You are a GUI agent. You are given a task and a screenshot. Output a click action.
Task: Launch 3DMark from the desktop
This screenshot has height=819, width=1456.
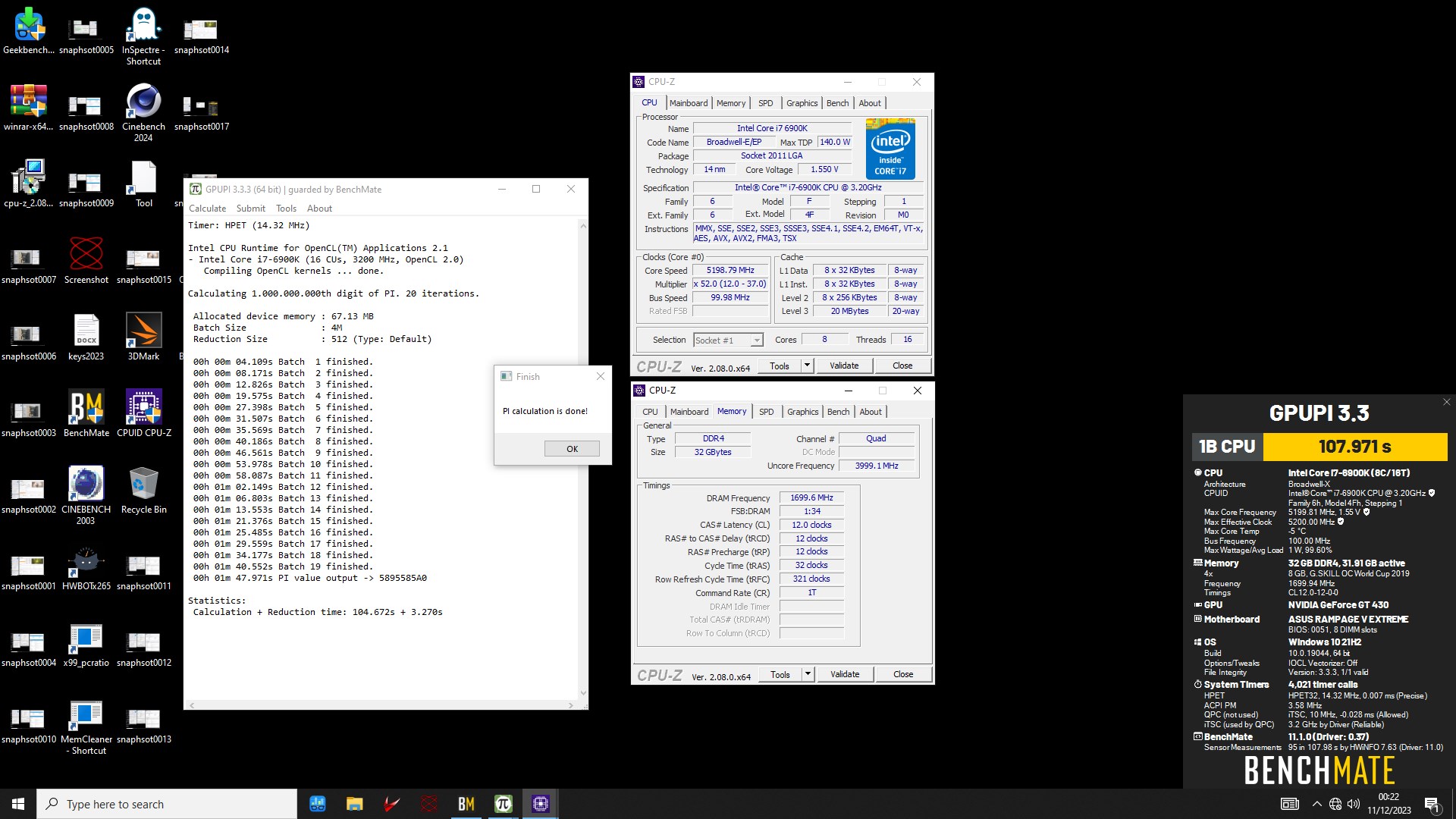(143, 337)
